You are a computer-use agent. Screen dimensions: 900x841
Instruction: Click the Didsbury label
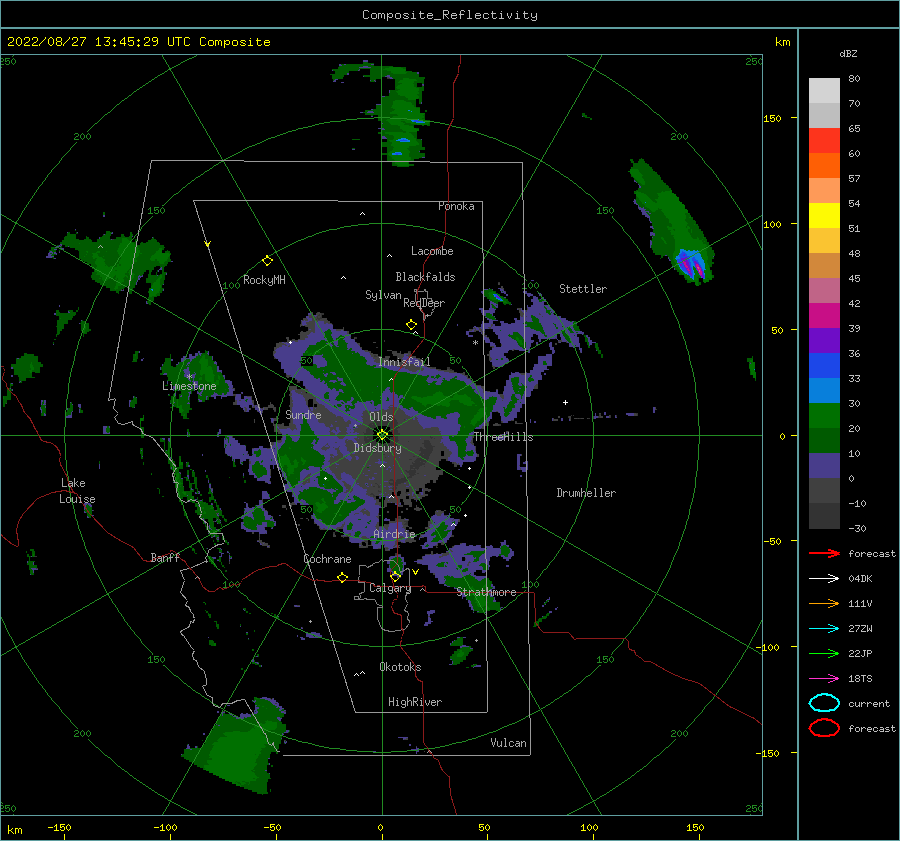(377, 448)
